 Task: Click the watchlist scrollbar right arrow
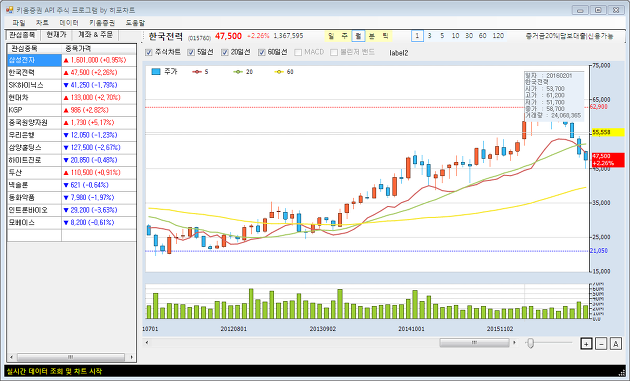click(x=131, y=357)
